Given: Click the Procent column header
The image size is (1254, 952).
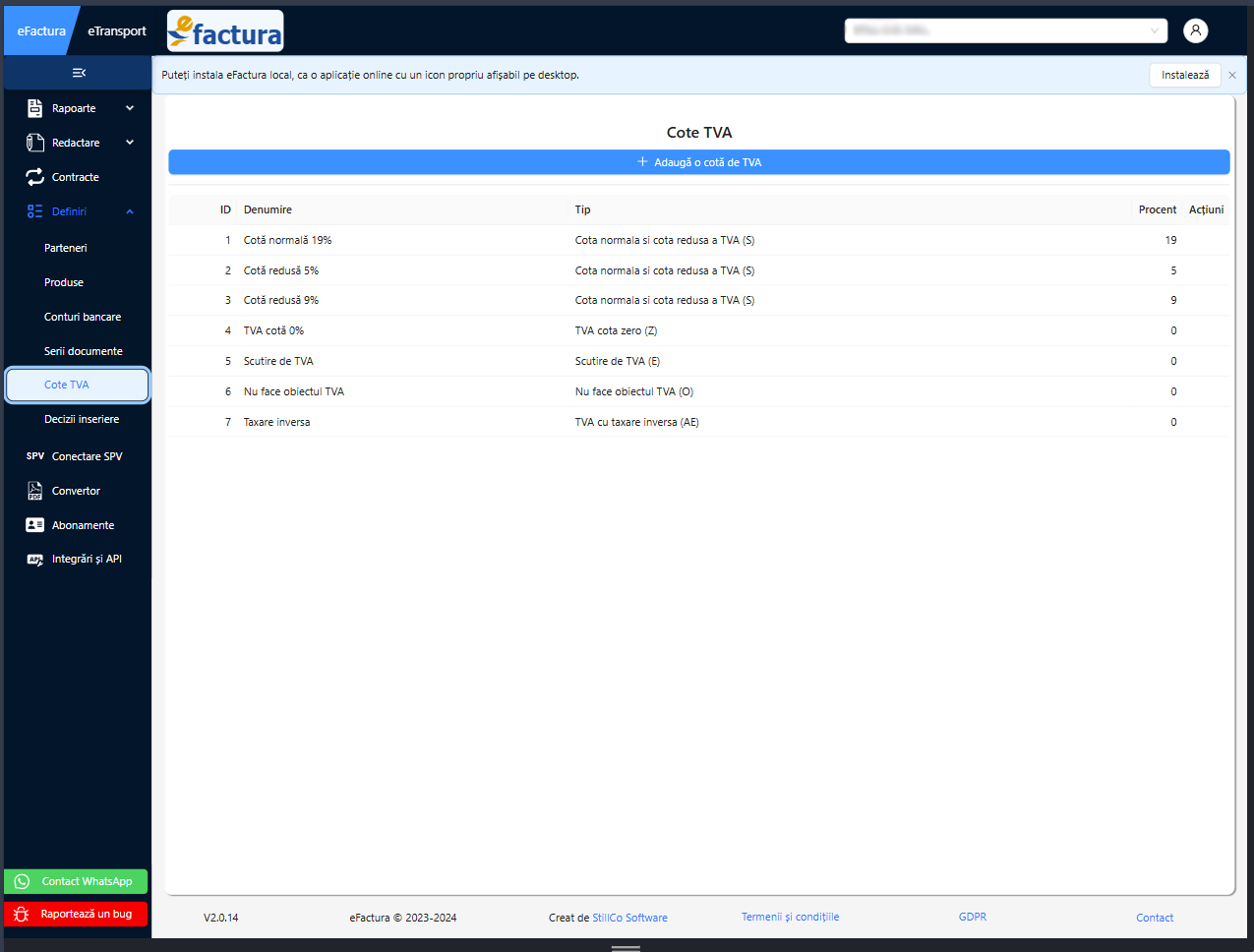Looking at the screenshot, I should [x=1158, y=209].
